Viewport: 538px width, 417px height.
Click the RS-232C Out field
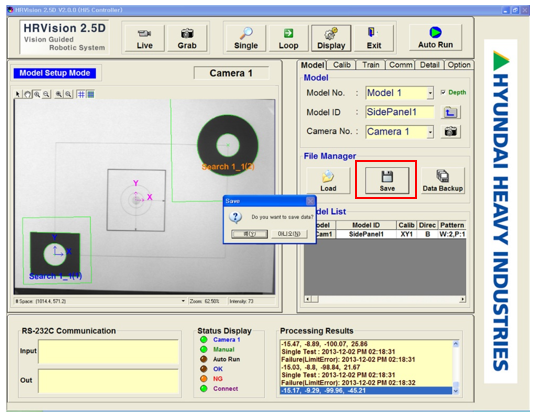point(108,381)
